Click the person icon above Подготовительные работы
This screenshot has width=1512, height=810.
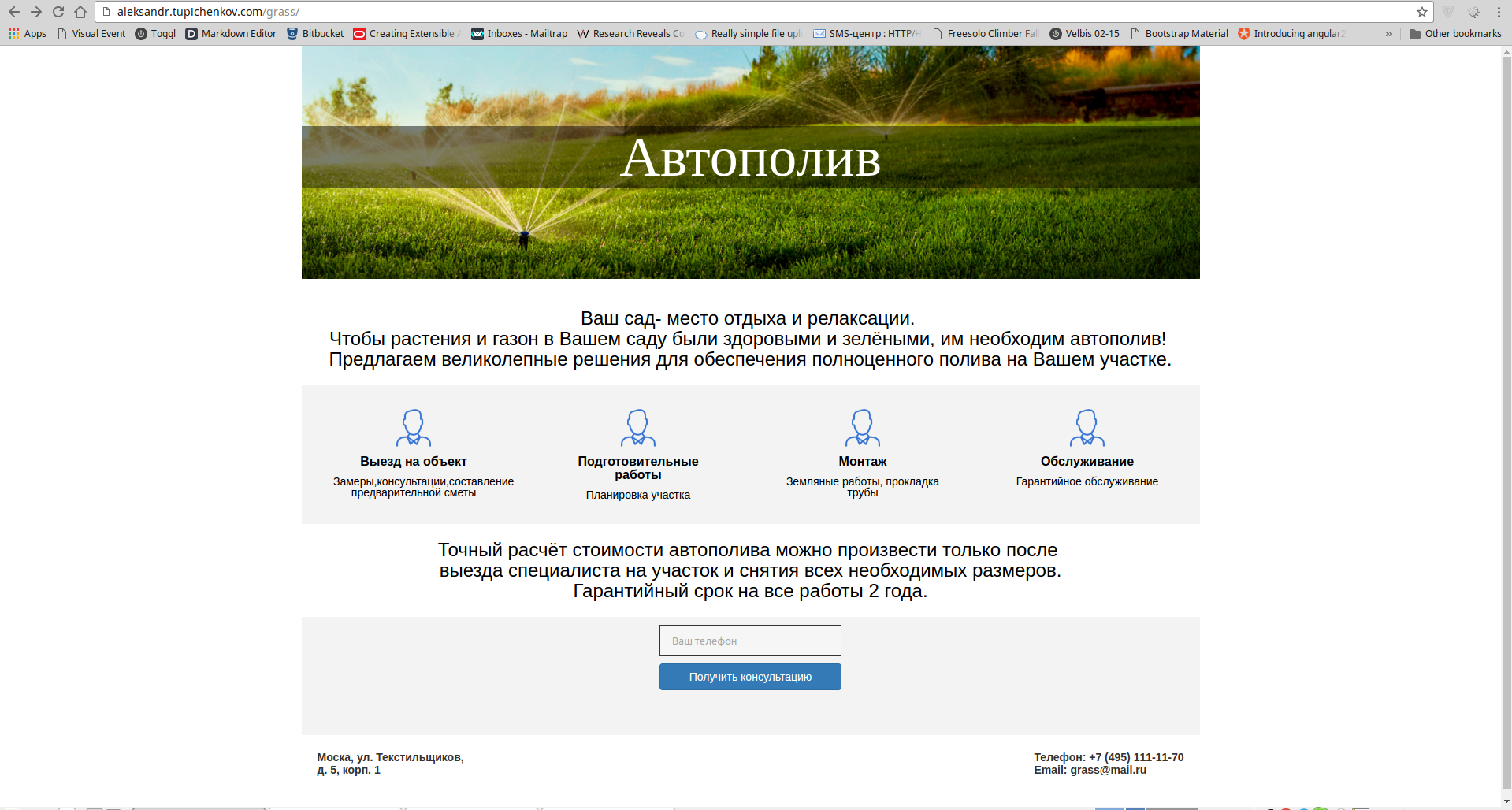click(638, 428)
